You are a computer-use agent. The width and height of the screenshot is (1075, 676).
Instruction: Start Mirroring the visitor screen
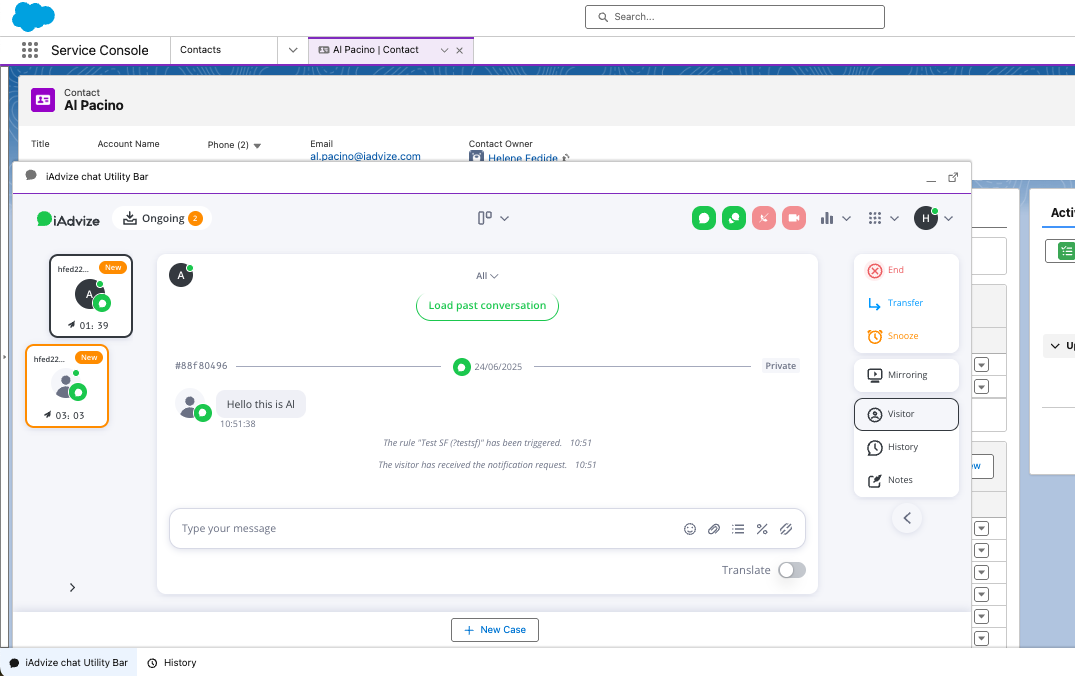tap(906, 375)
